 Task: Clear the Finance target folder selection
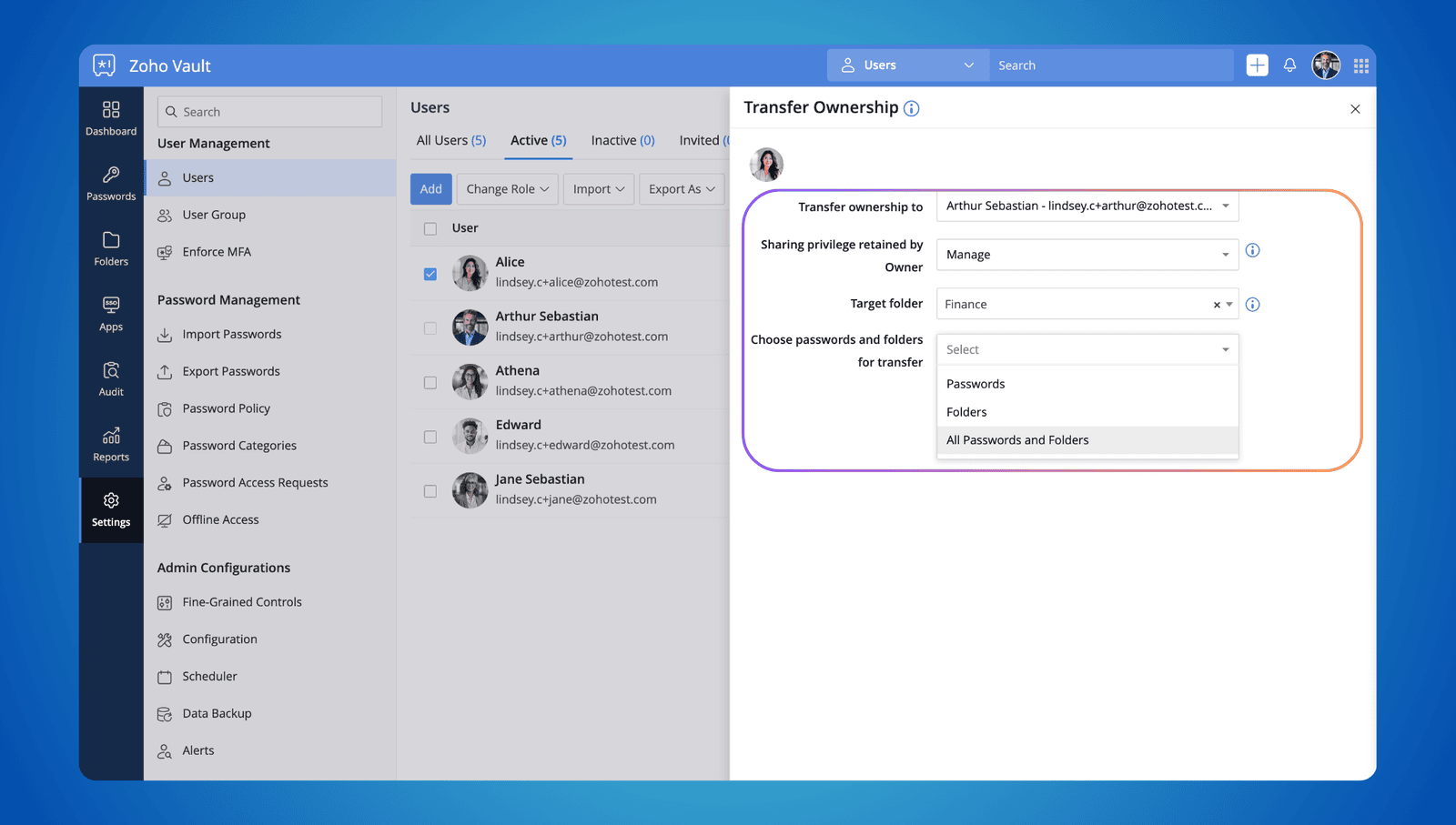pyautogui.click(x=1216, y=305)
